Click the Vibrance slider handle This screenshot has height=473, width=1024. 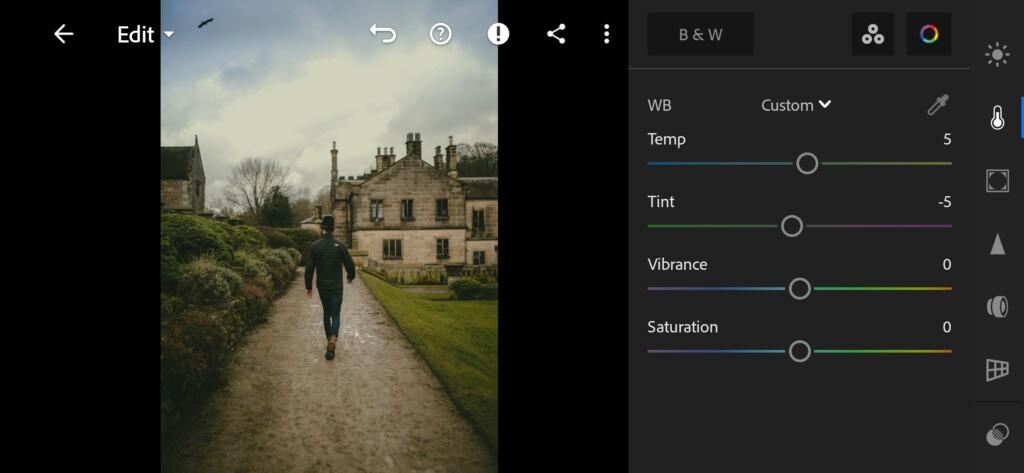[x=799, y=289]
